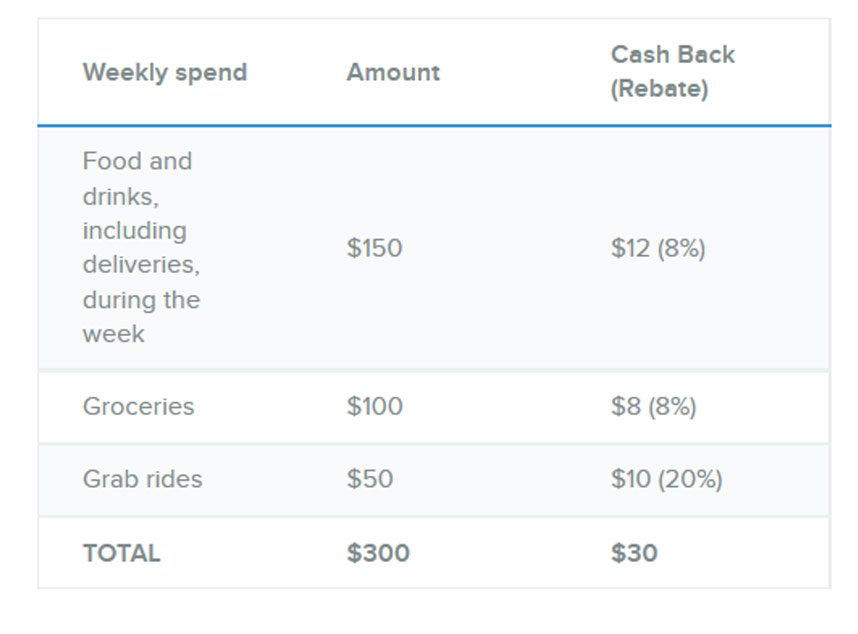Click the word 'week' in first row
Image resolution: width=858 pixels, height=634 pixels.
click(113, 334)
